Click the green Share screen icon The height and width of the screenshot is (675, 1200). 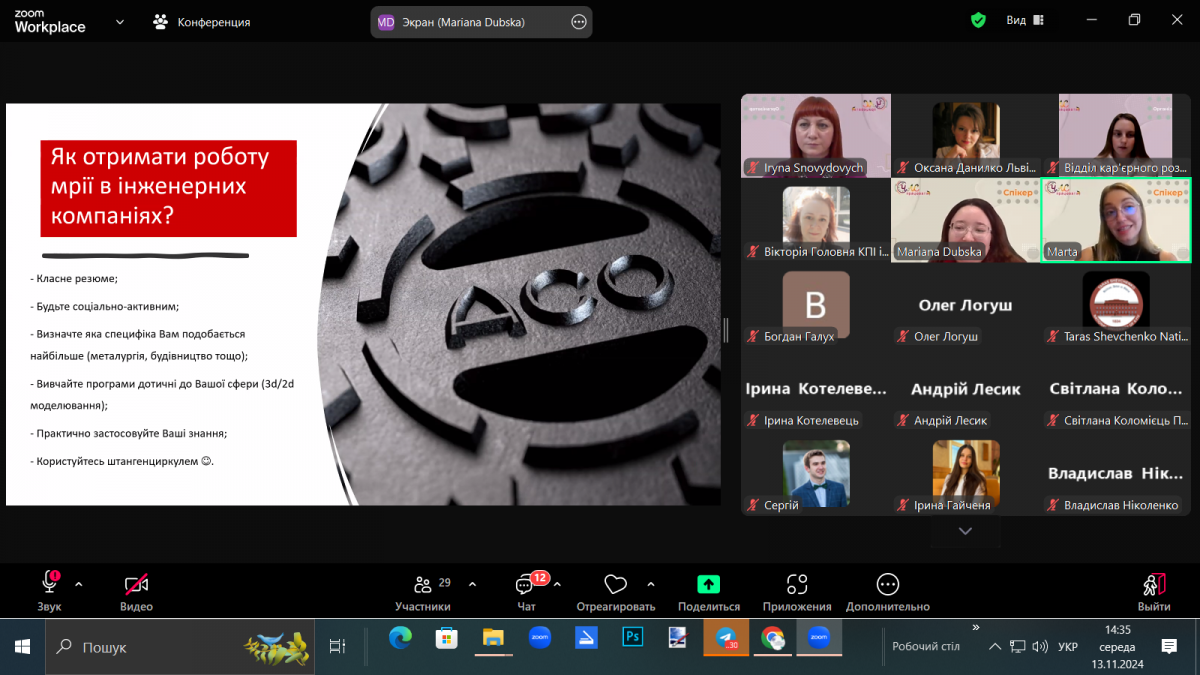click(x=708, y=585)
